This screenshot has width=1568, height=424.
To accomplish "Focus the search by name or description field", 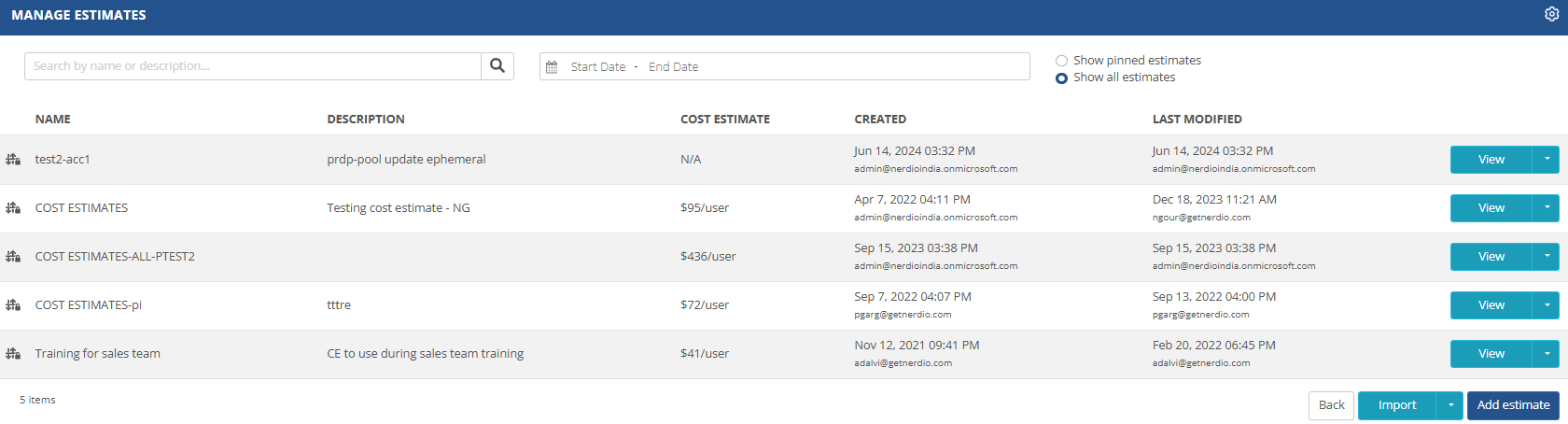I will (253, 66).
